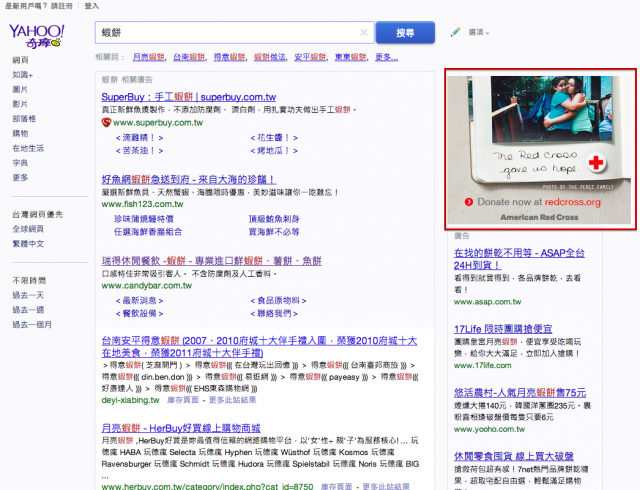
Task: Show more related terms via 更多...
Action: click(387, 57)
